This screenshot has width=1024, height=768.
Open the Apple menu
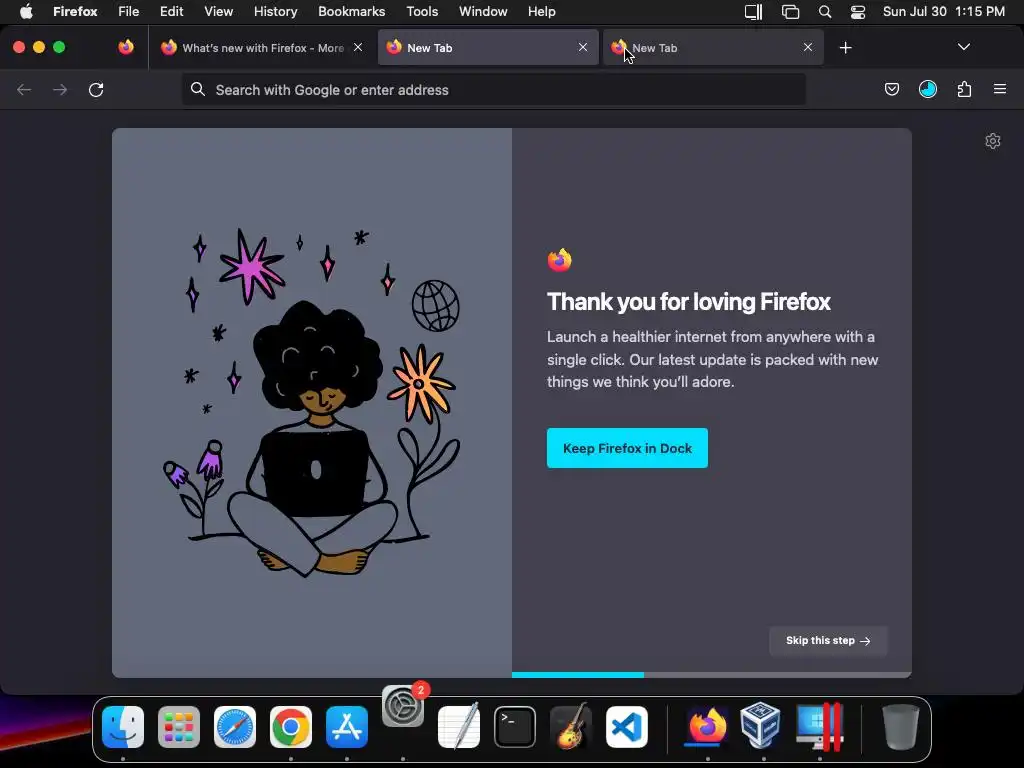[26, 11]
